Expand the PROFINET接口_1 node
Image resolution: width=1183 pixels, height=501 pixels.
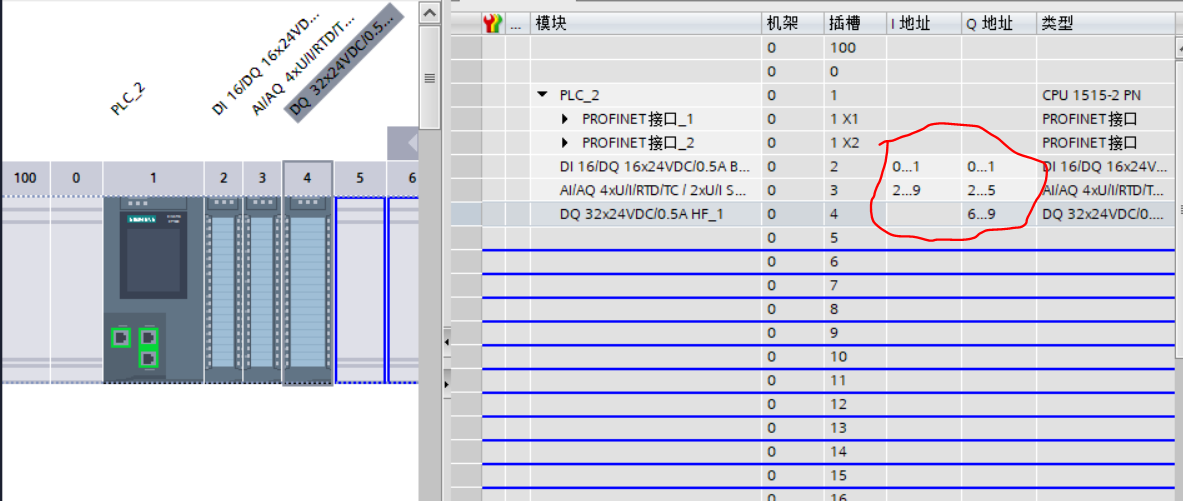565,119
